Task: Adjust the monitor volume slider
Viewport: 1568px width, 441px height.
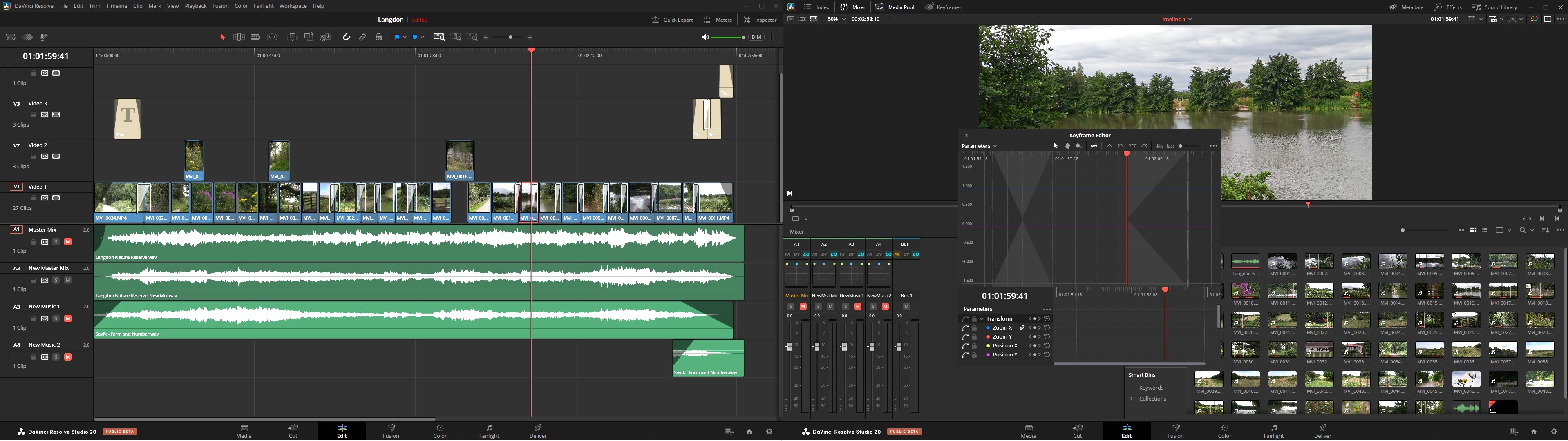Action: 728,38
